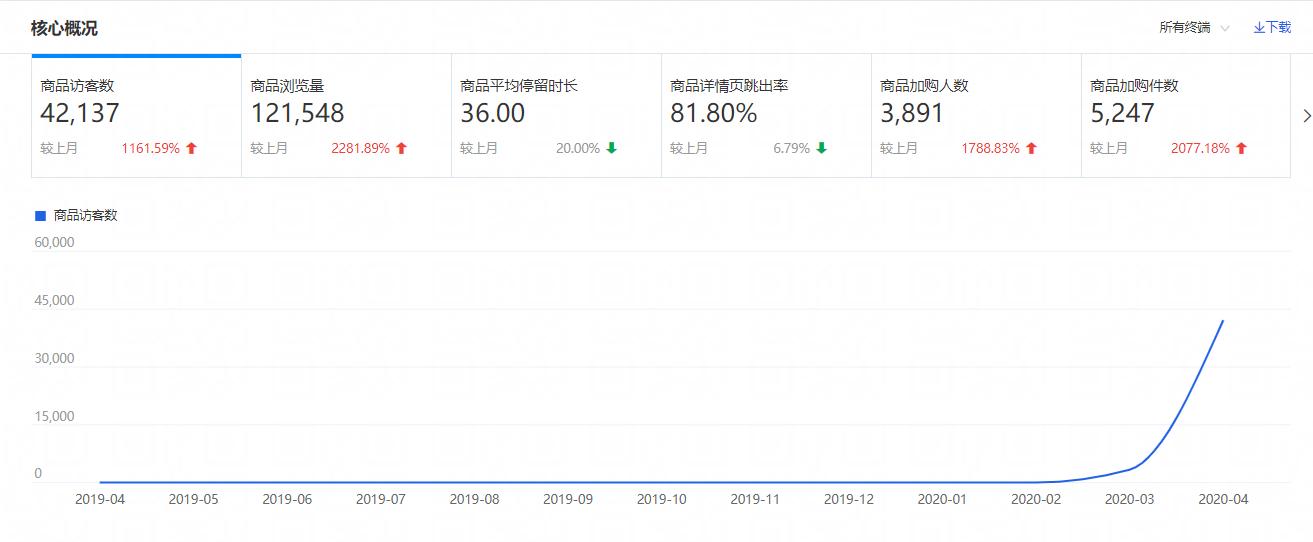Open the 商品加购件数 metric card

[x=1186, y=116]
